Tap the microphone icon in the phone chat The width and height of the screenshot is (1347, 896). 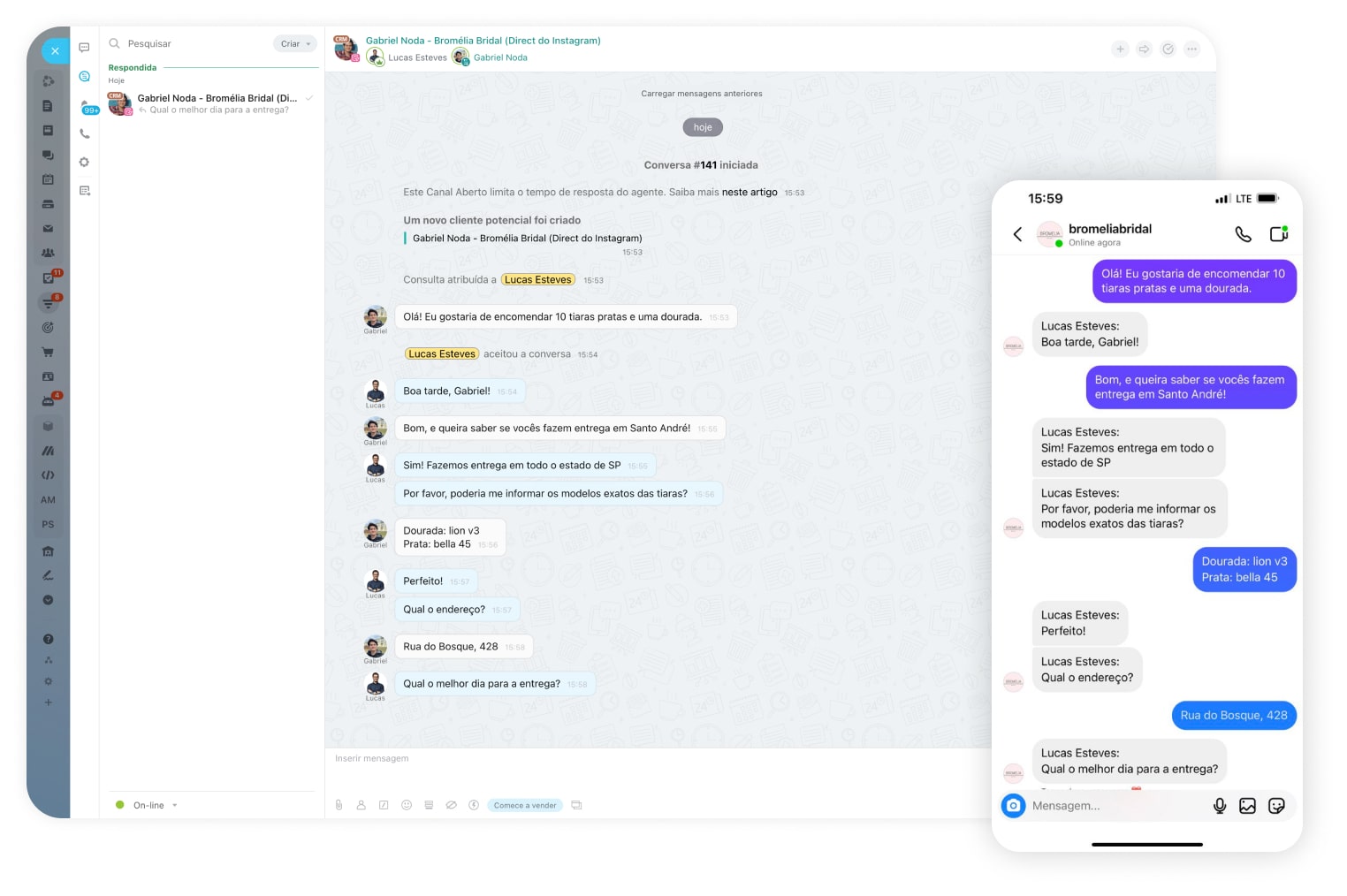(1220, 806)
